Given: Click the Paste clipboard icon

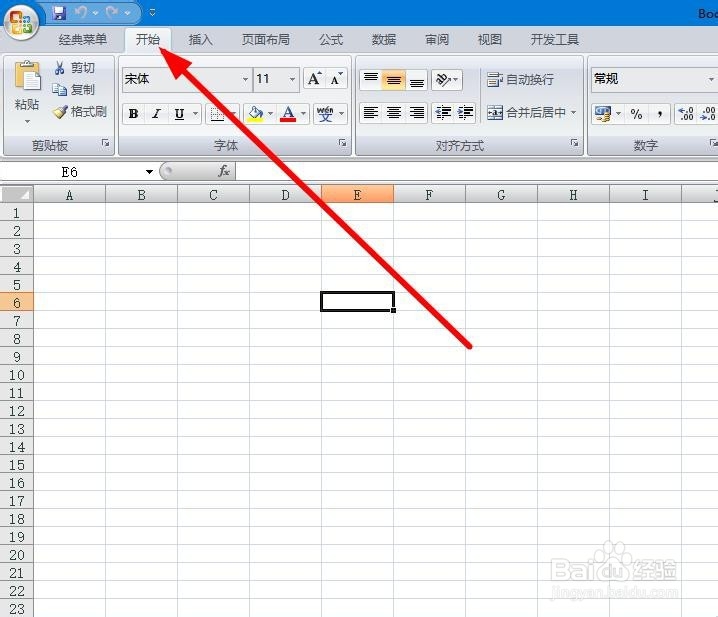Looking at the screenshot, I should 27,75.
